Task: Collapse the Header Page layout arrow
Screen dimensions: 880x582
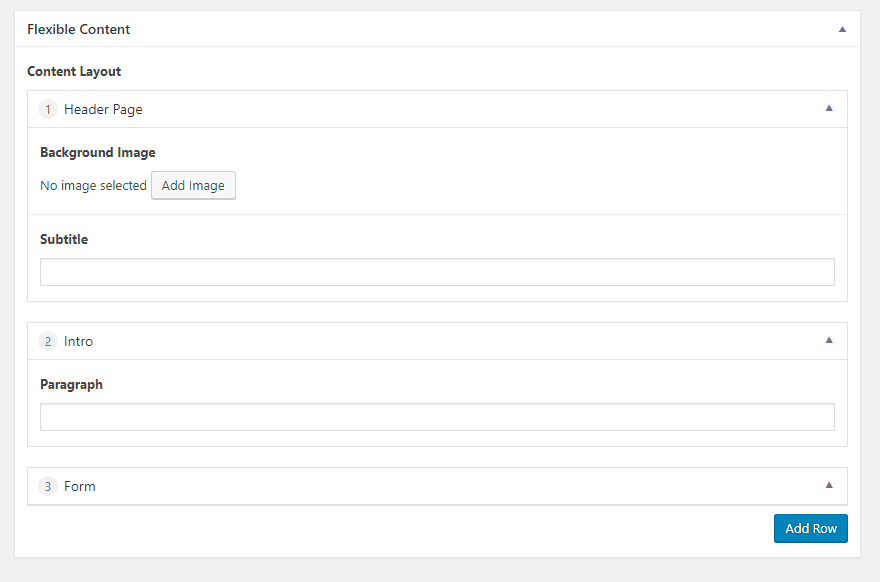Action: coord(828,108)
